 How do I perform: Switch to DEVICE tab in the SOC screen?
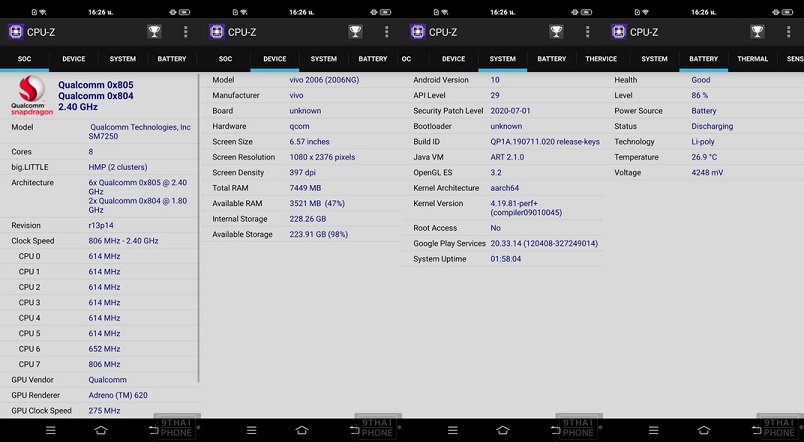pyautogui.click(x=74, y=59)
